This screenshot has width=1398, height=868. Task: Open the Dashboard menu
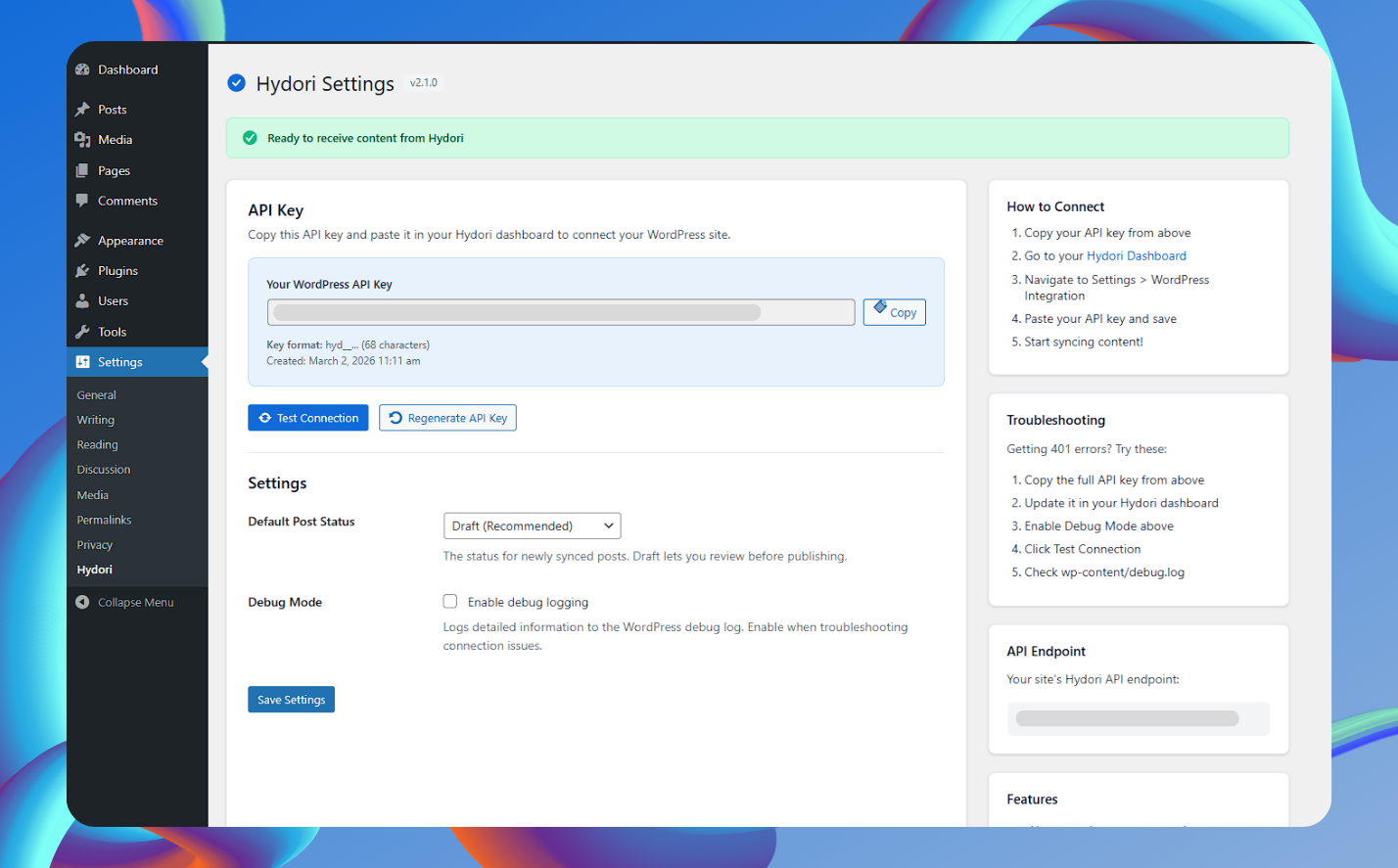point(137,69)
